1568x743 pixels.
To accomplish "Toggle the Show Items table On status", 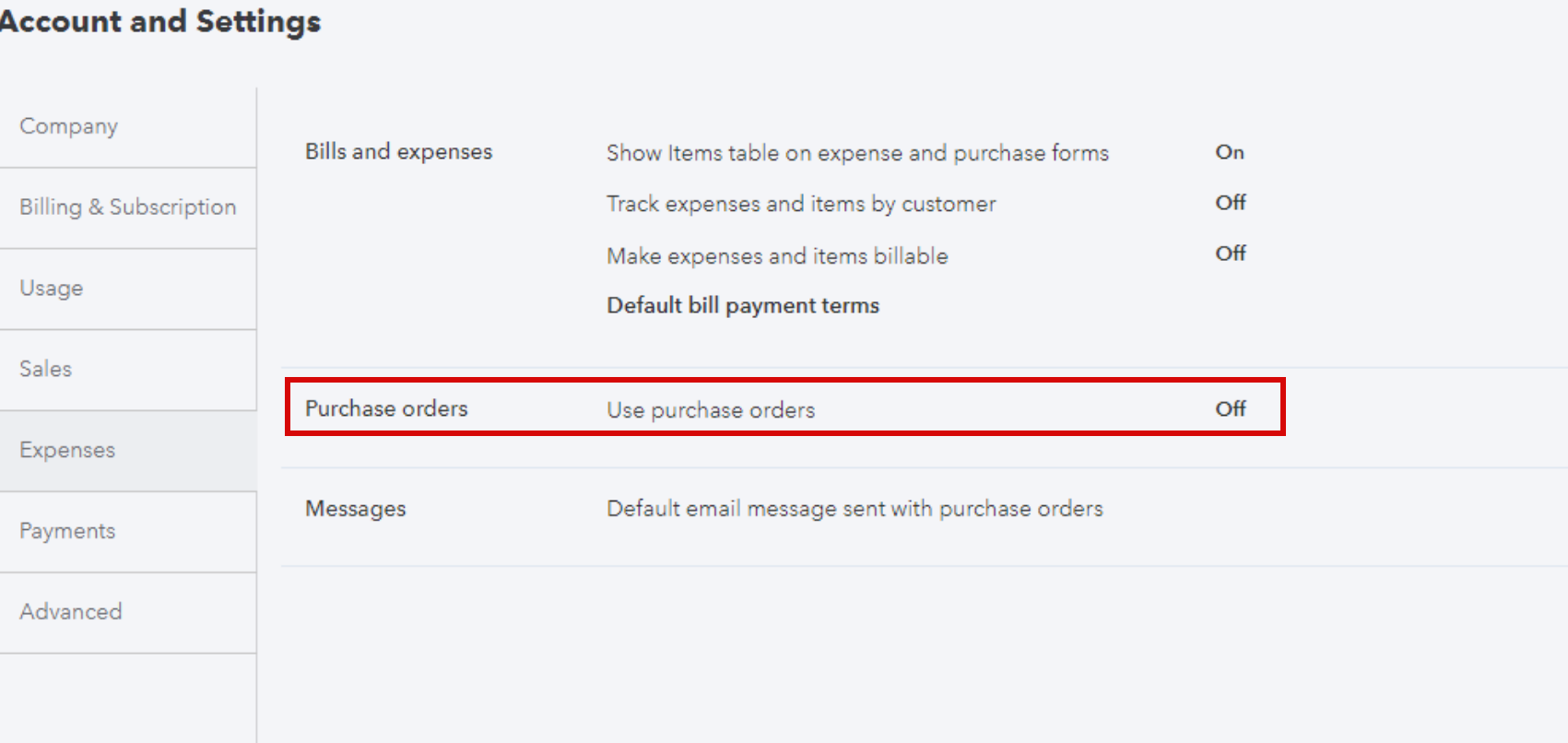I will click(1229, 152).
